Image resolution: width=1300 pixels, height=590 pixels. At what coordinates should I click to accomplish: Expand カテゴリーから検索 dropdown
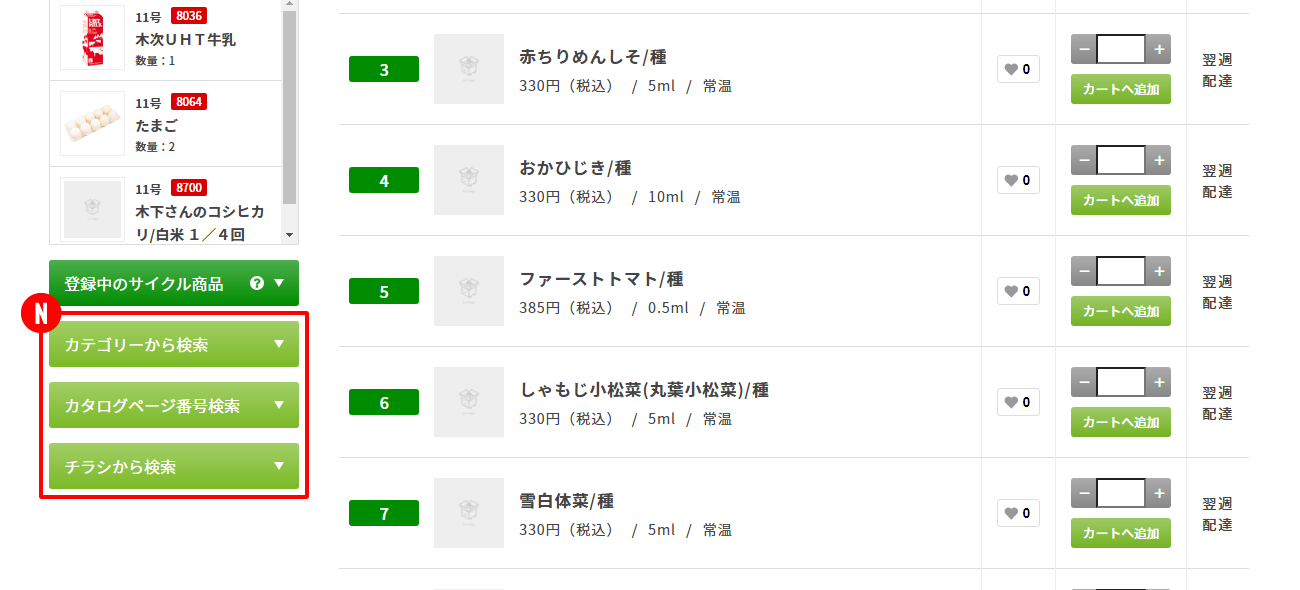point(174,344)
